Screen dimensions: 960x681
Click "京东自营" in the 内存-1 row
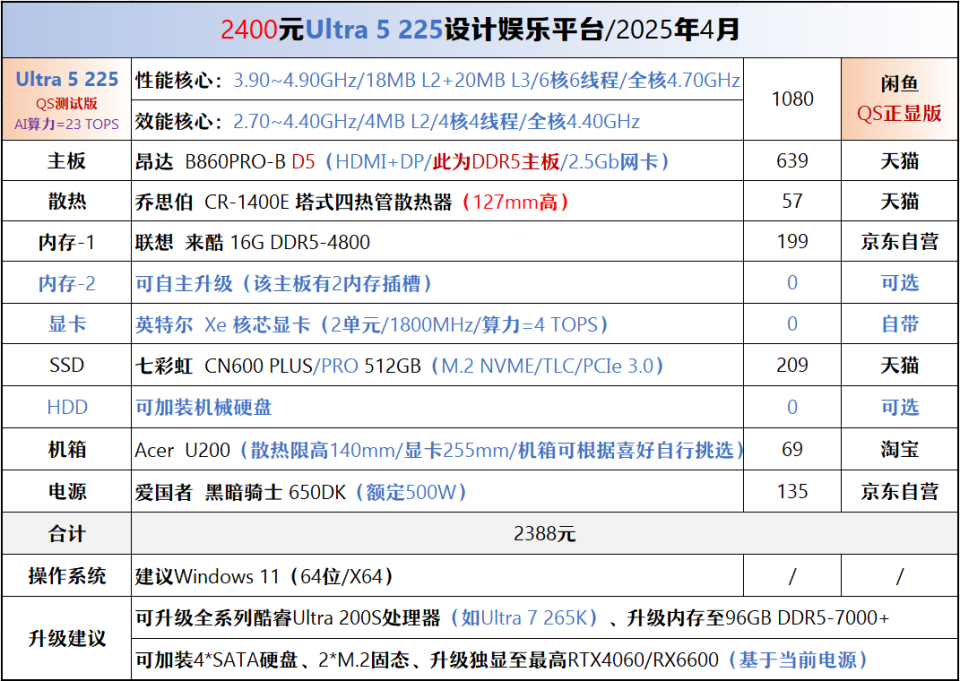[899, 242]
